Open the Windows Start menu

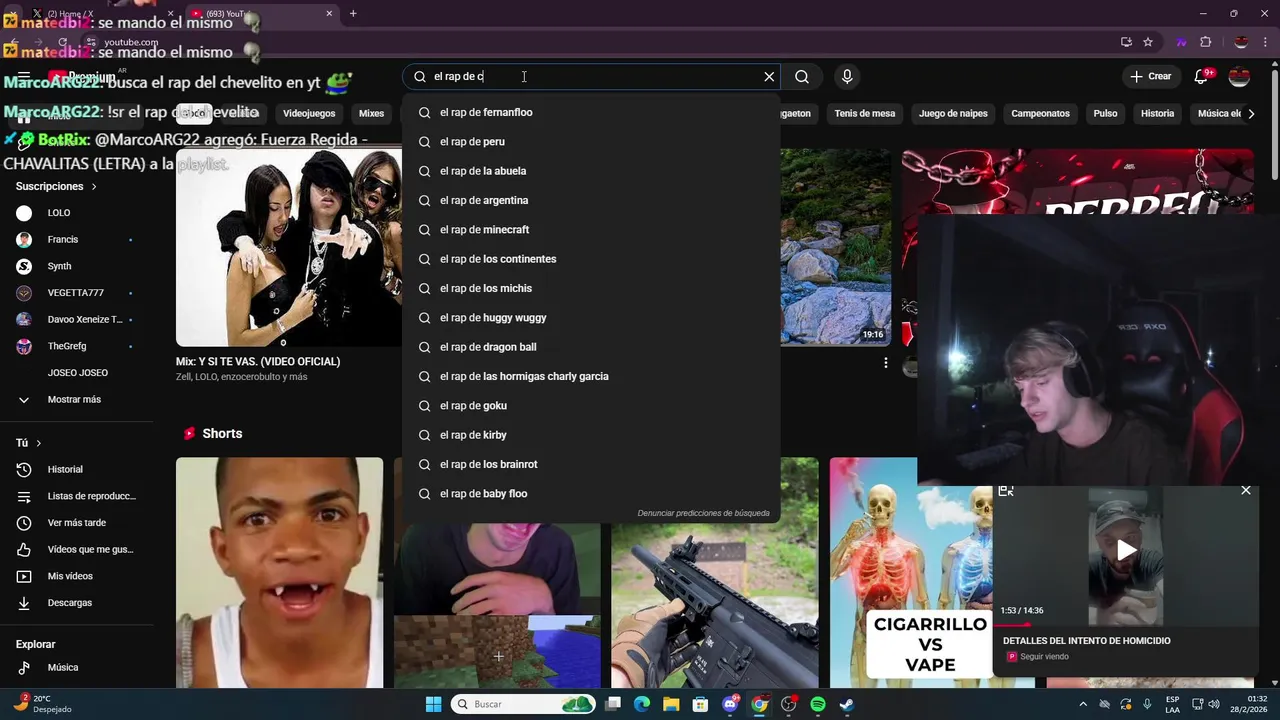tap(433, 704)
